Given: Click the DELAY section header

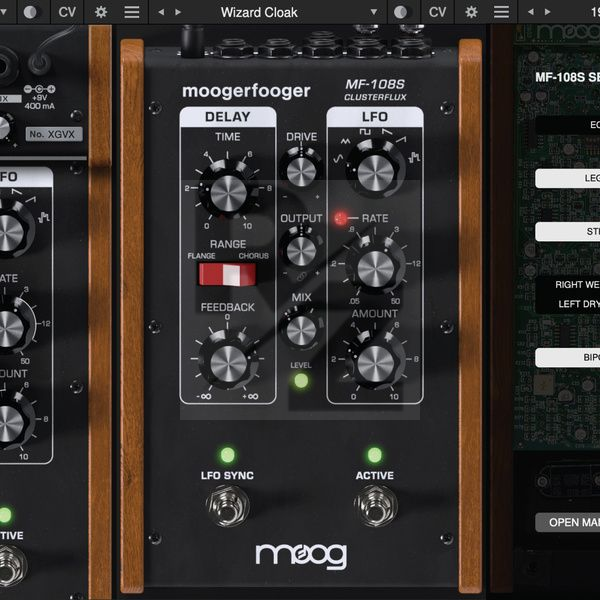Looking at the screenshot, I should pos(228,117).
